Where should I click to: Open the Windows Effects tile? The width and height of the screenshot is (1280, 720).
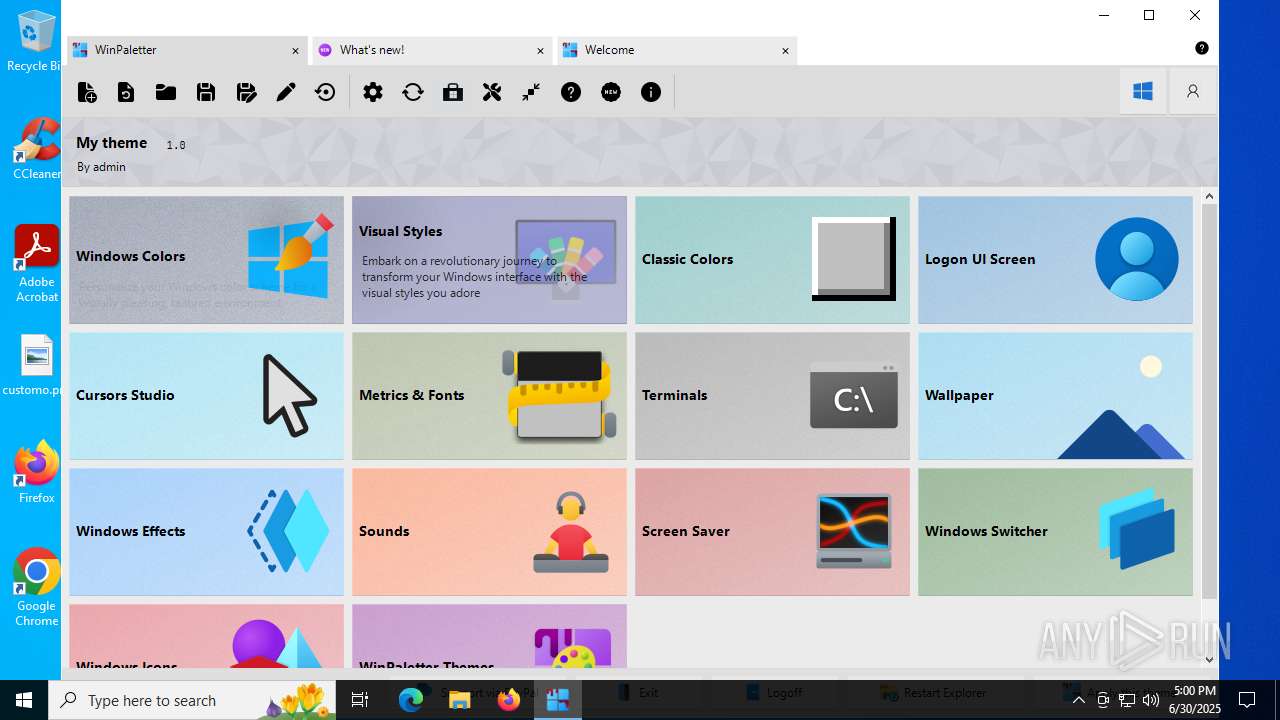click(206, 532)
